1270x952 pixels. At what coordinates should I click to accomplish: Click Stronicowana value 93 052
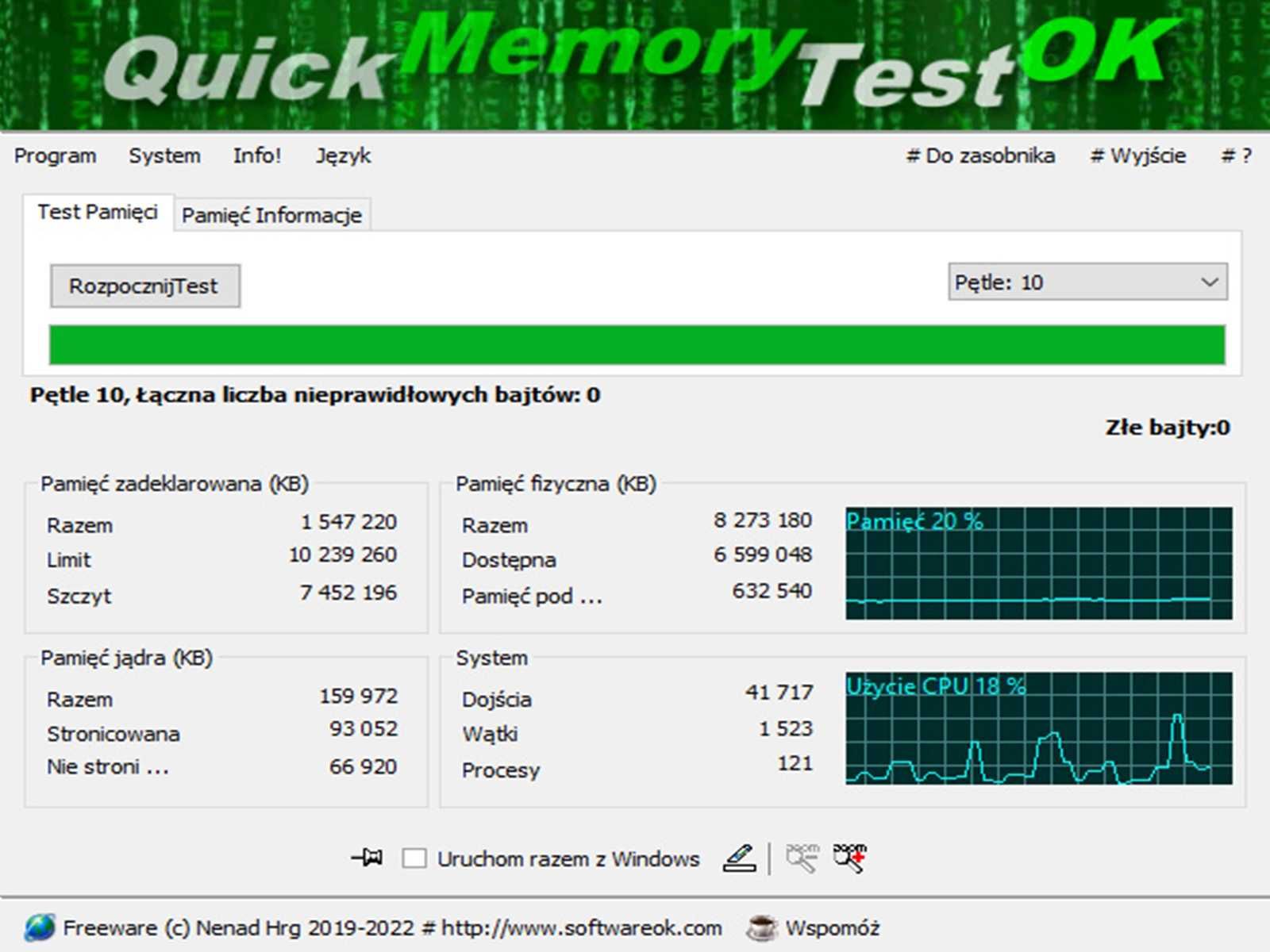[x=364, y=728]
